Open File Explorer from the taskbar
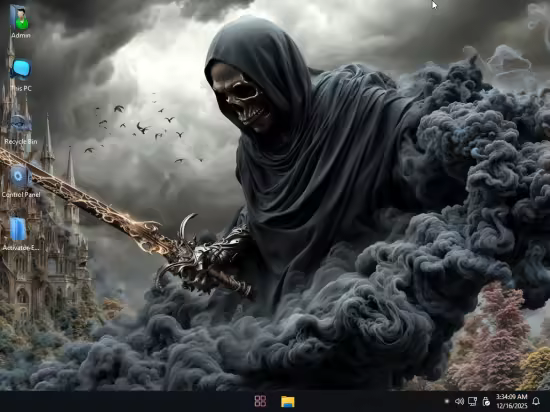 (x=288, y=402)
